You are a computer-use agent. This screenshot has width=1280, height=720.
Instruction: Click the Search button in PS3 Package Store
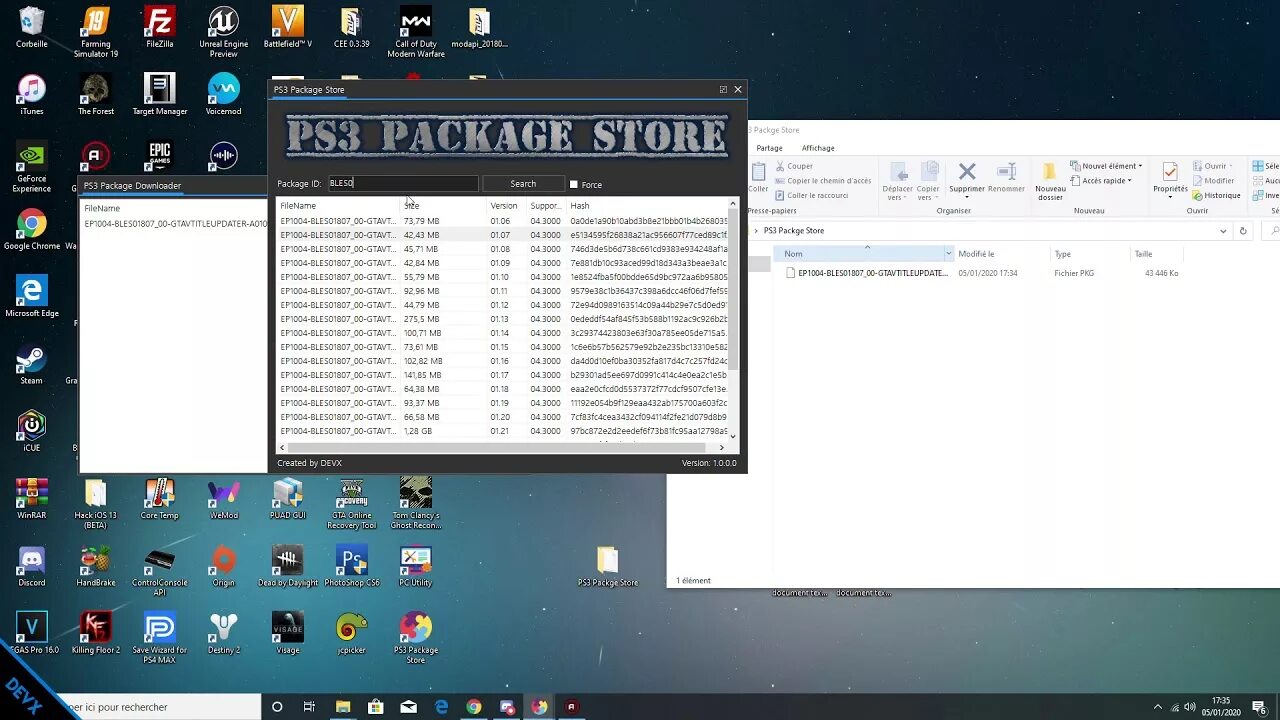(x=523, y=184)
